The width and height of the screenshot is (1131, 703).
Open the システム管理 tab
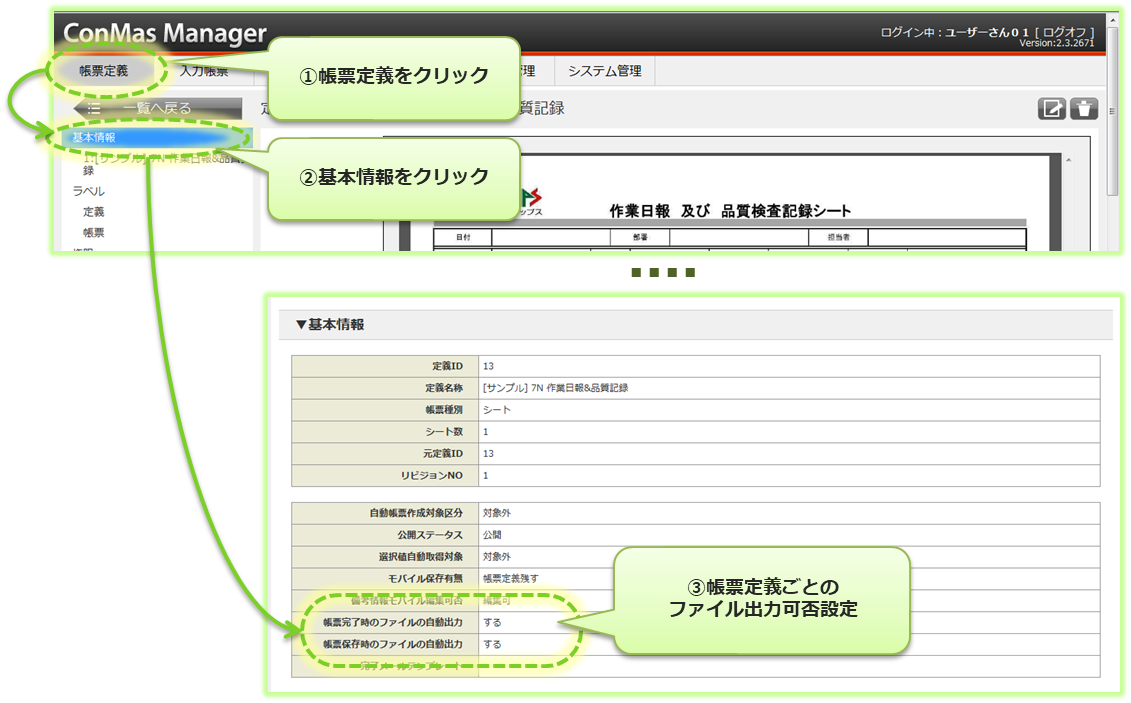(x=604, y=71)
